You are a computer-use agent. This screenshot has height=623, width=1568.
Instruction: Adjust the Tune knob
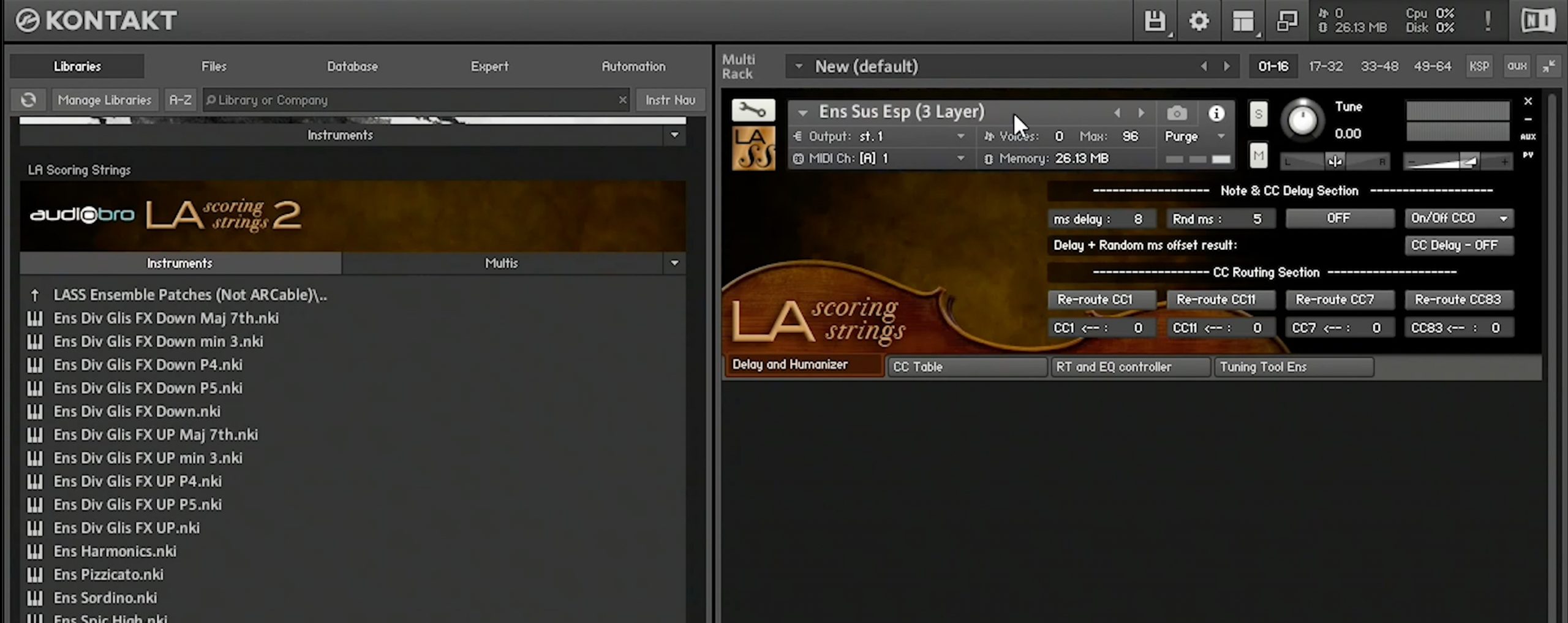[1302, 119]
